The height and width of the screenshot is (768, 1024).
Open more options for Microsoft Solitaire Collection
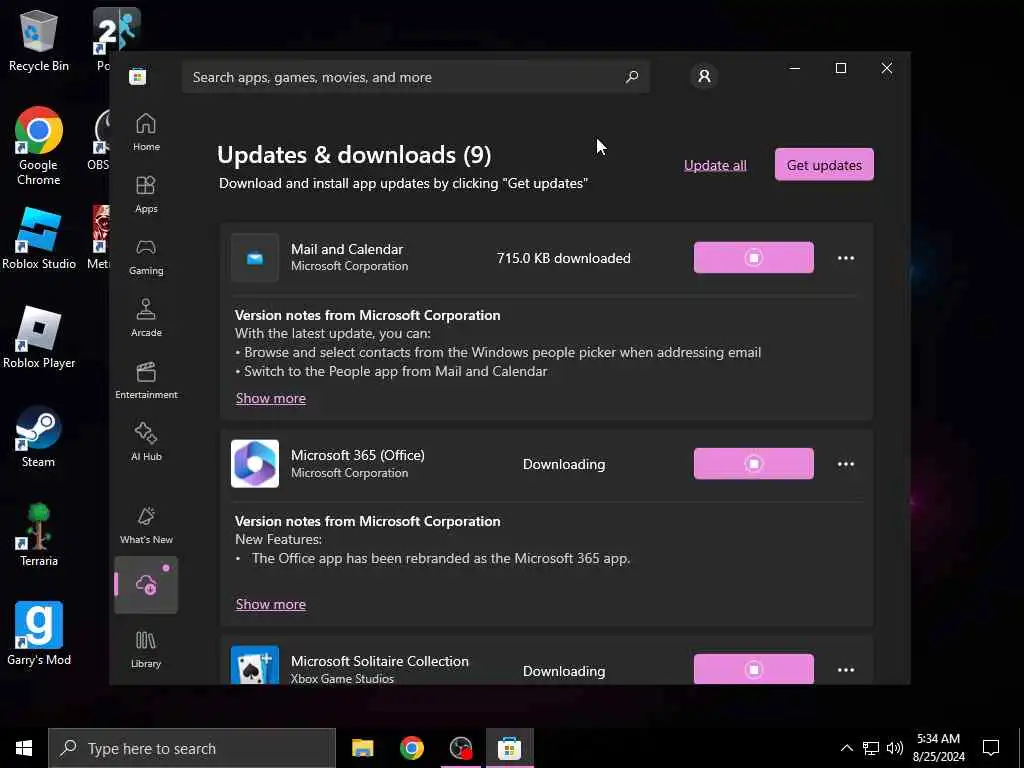point(846,670)
